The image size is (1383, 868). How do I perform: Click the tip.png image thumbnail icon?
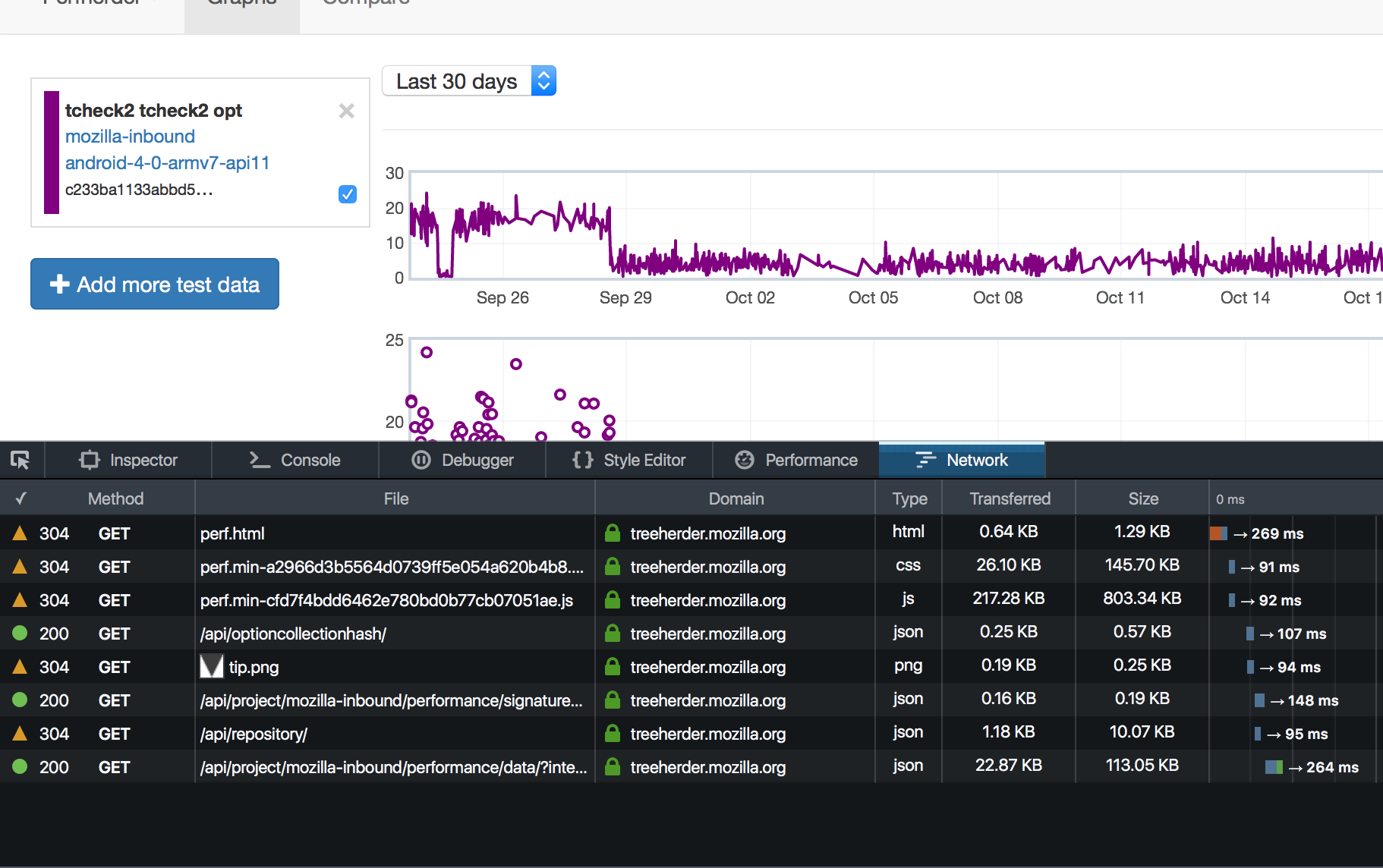[x=212, y=667]
